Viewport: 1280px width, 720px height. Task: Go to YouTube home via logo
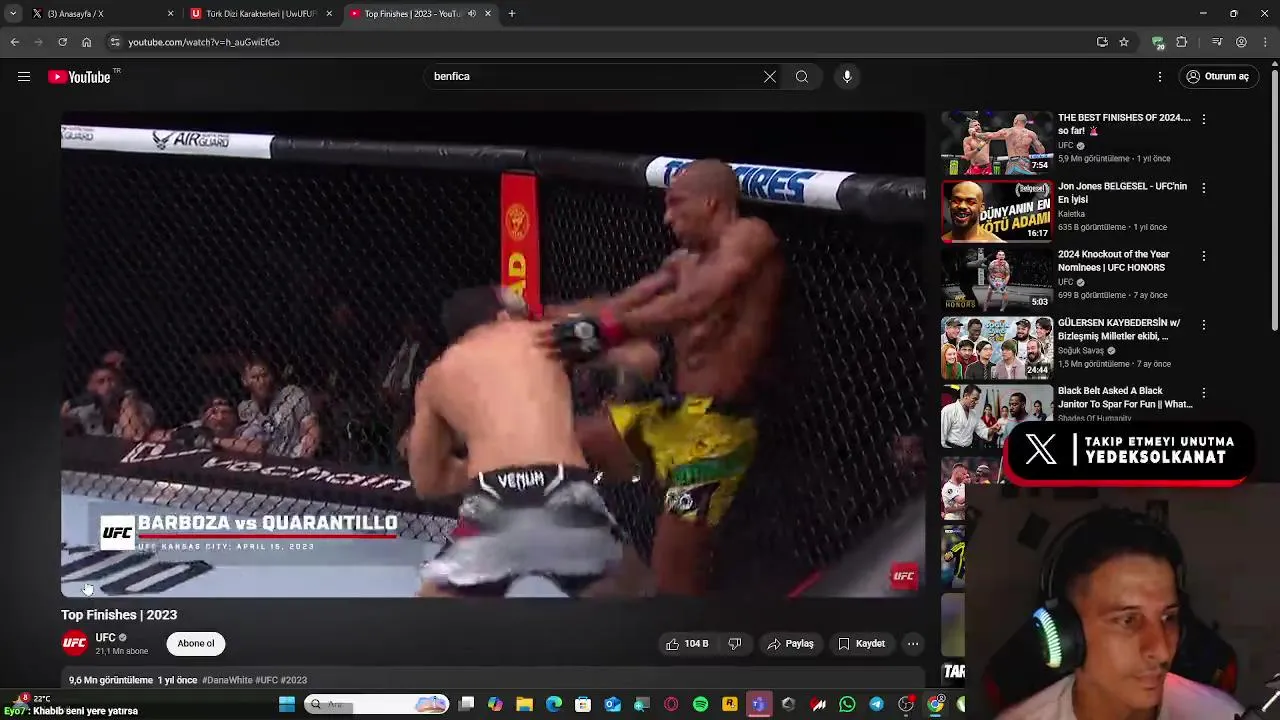click(x=79, y=77)
